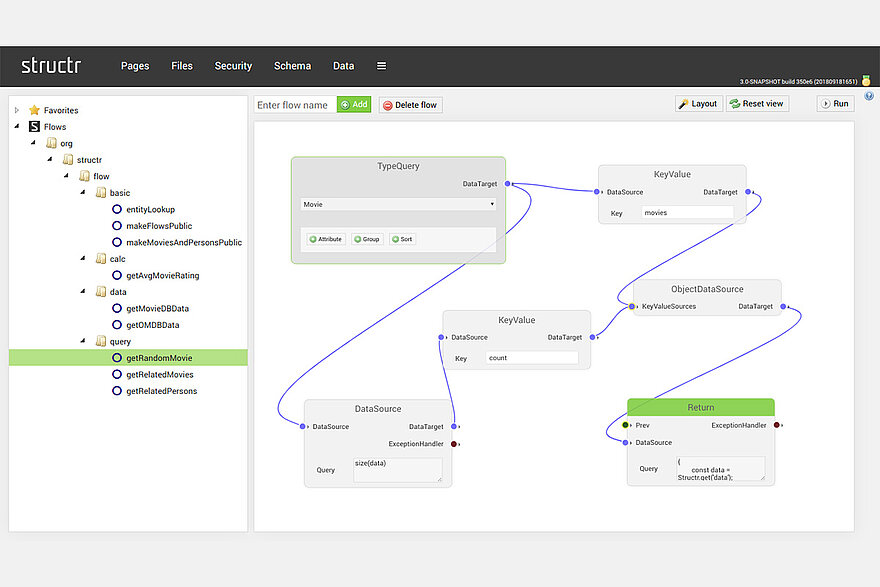Click the ExceptionHandler port on DataSource node
The height and width of the screenshot is (587, 880).
point(454,444)
